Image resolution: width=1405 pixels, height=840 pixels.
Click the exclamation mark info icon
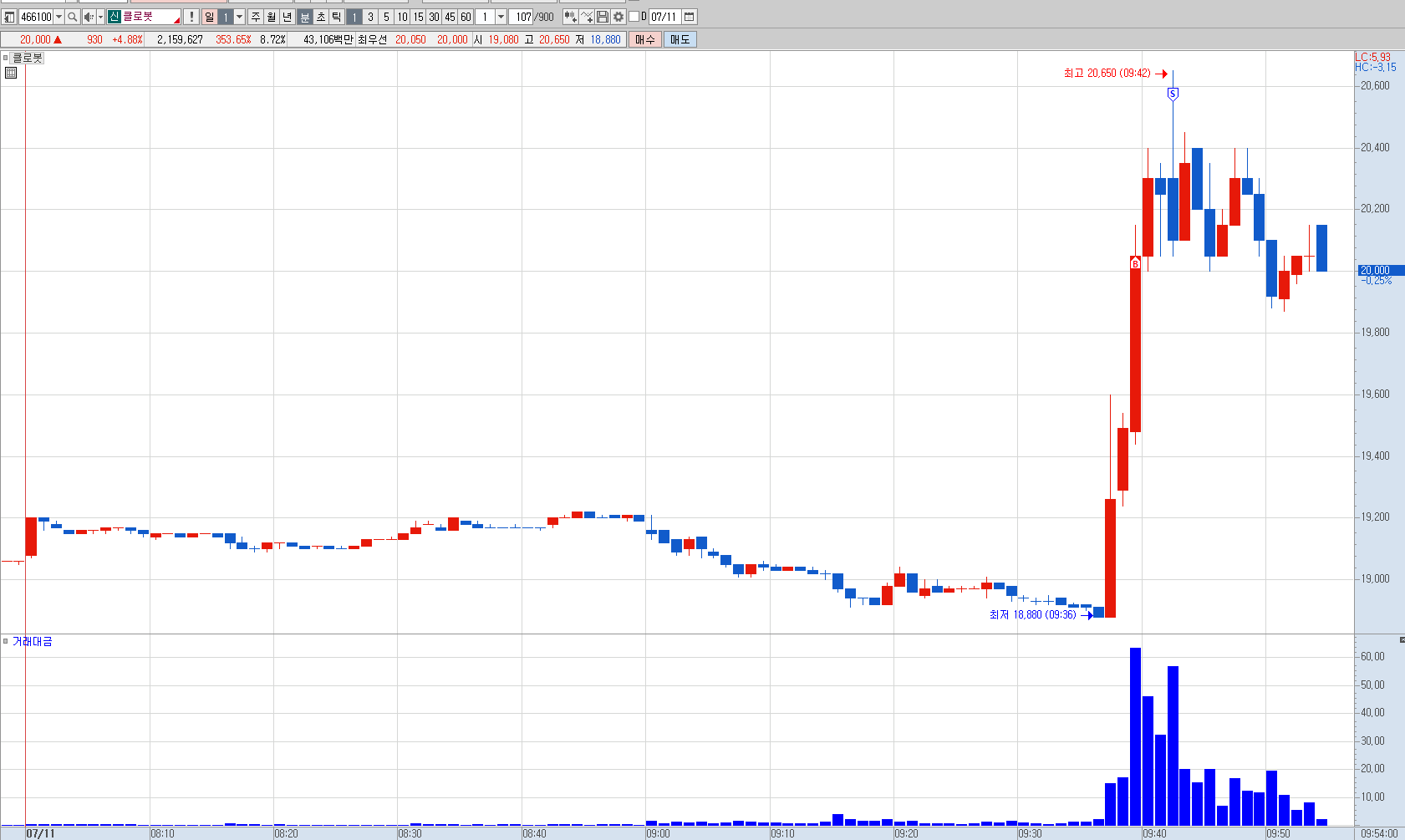click(191, 17)
